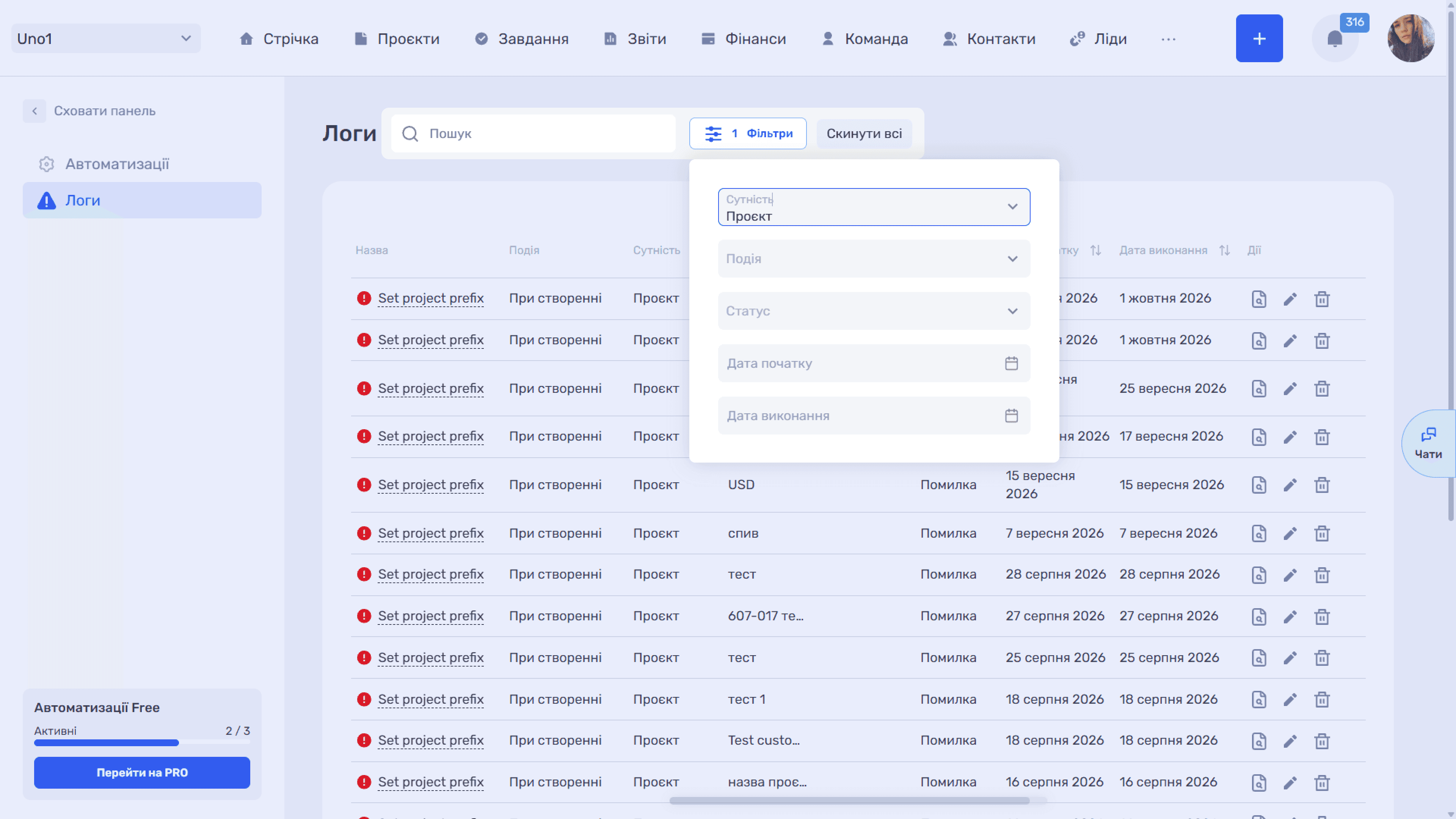Click the blue plus create button
This screenshot has height=819, width=1456.
pyautogui.click(x=1259, y=38)
